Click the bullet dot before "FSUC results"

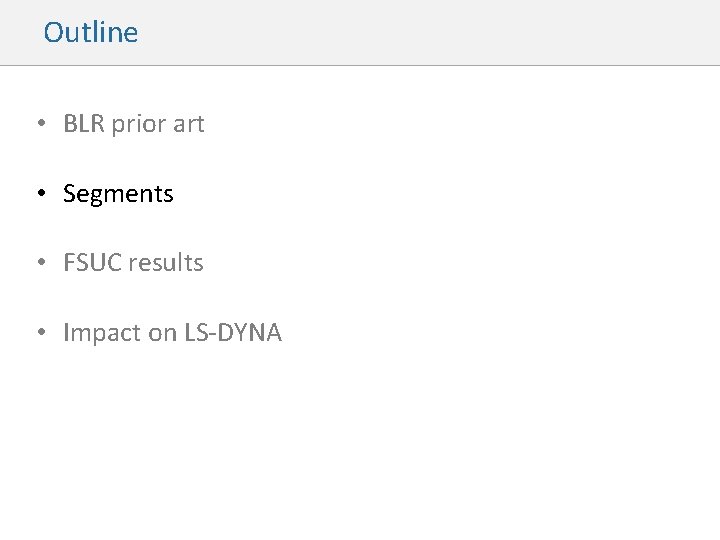40,264
